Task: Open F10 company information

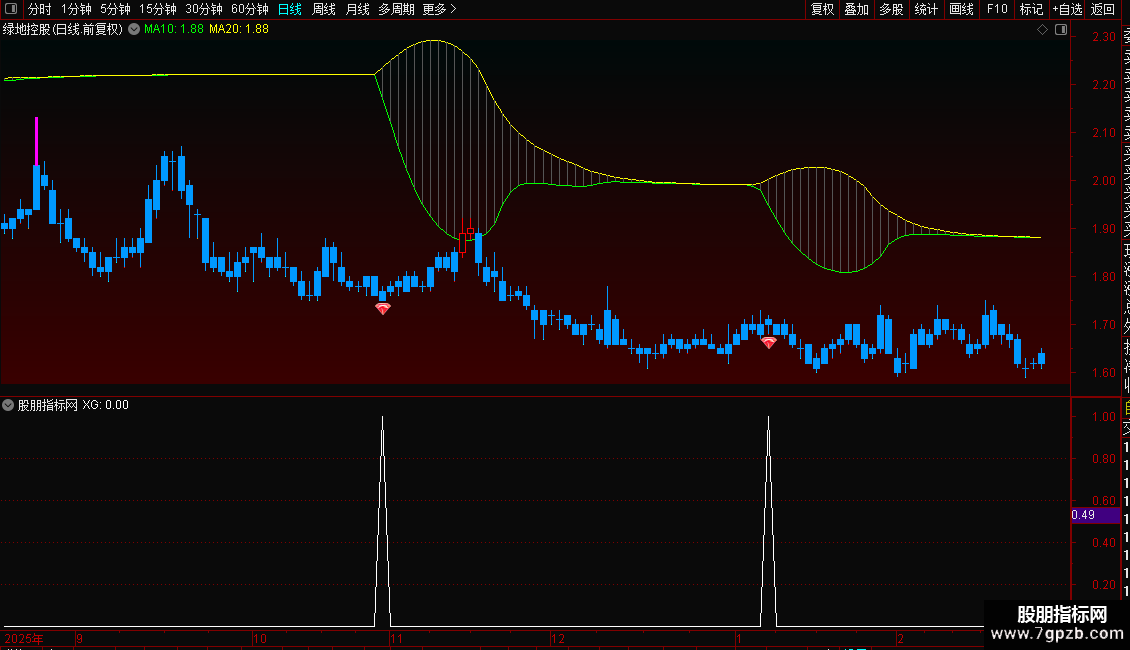Action: (x=997, y=9)
